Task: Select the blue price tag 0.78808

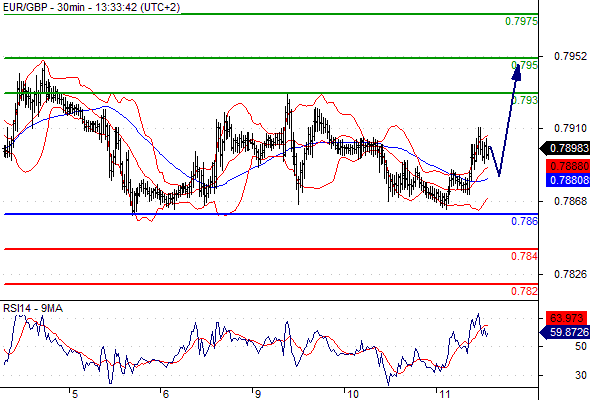Action: point(567,180)
